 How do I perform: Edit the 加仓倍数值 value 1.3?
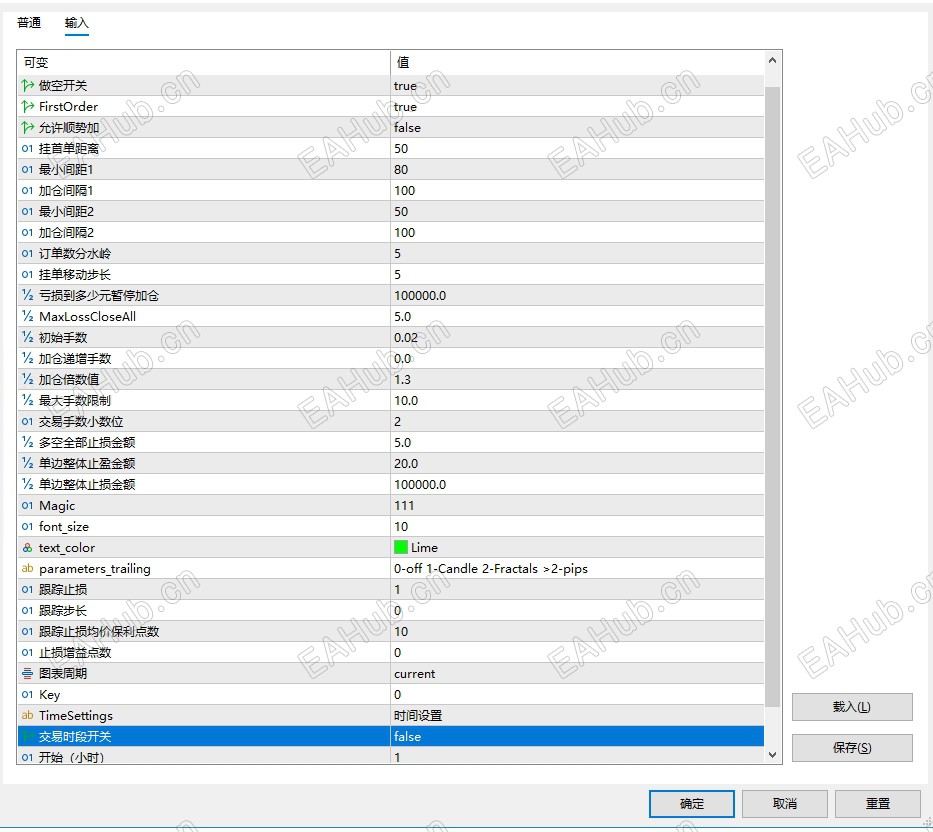click(577, 379)
